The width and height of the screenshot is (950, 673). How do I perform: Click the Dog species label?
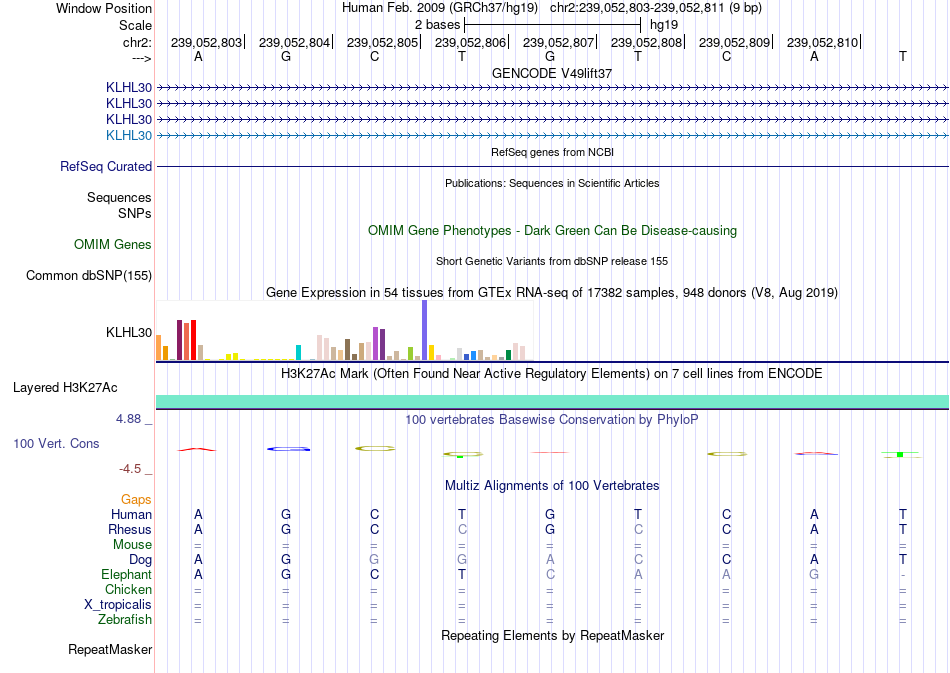point(140,560)
